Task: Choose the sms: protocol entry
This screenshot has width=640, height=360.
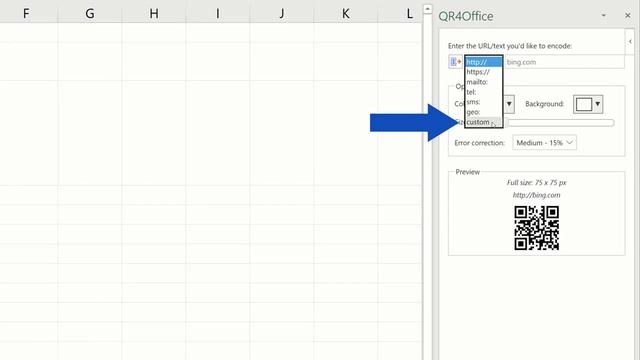Action: (x=484, y=102)
